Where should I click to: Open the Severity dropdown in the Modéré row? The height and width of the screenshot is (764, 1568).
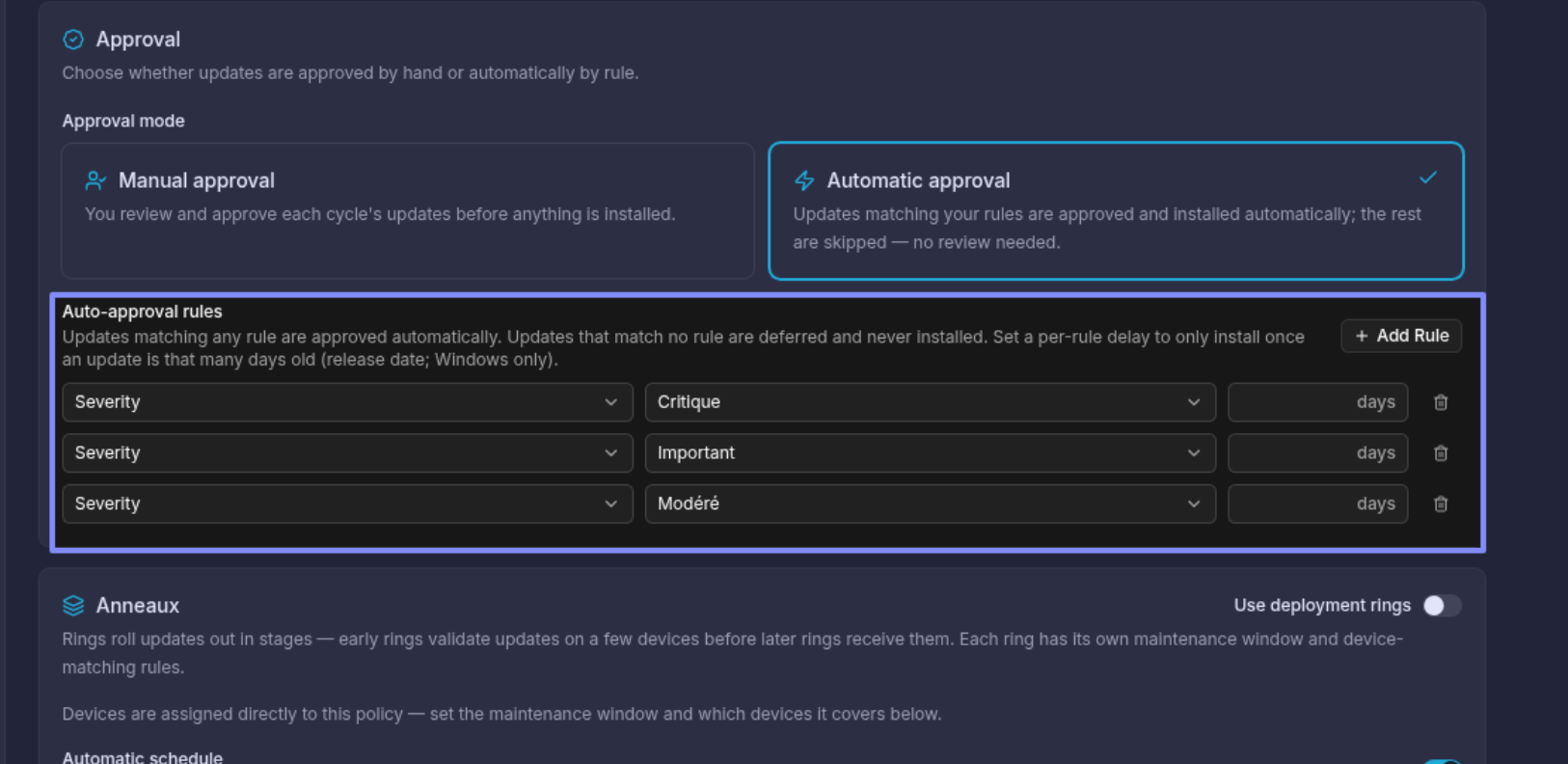coord(347,504)
